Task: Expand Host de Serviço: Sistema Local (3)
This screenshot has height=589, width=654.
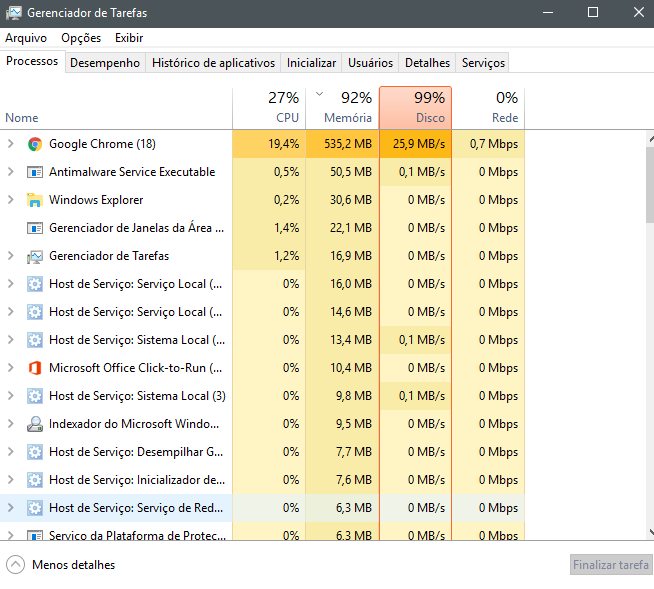Action: 11,396
